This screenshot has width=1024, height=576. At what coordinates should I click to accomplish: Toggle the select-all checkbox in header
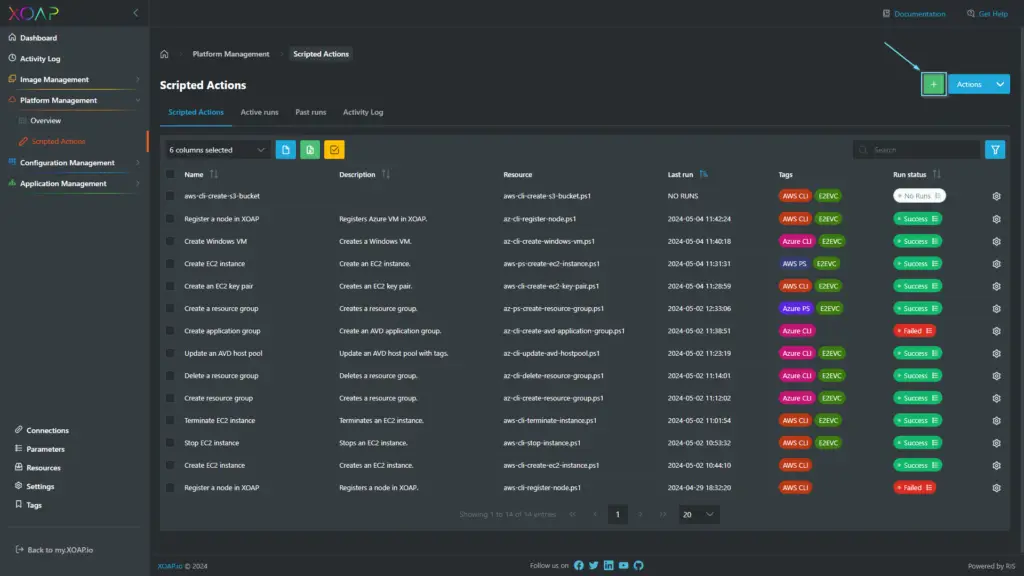coord(170,174)
